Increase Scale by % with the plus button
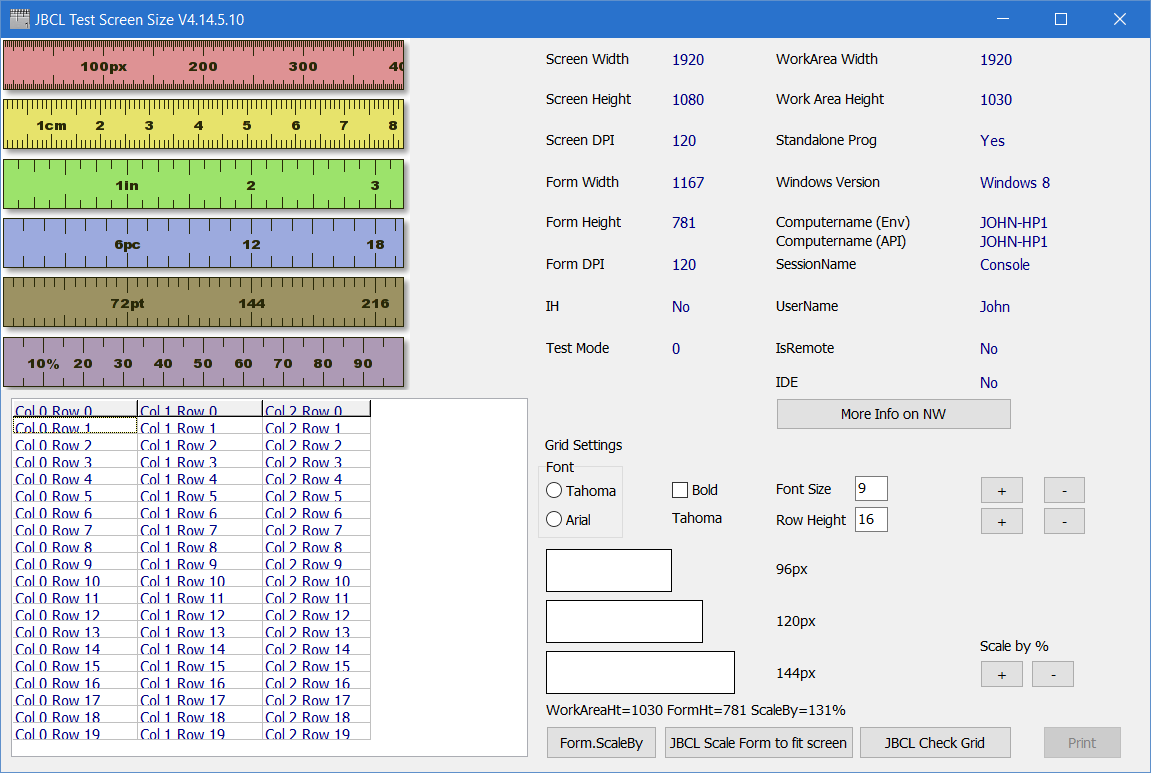 [1001, 674]
